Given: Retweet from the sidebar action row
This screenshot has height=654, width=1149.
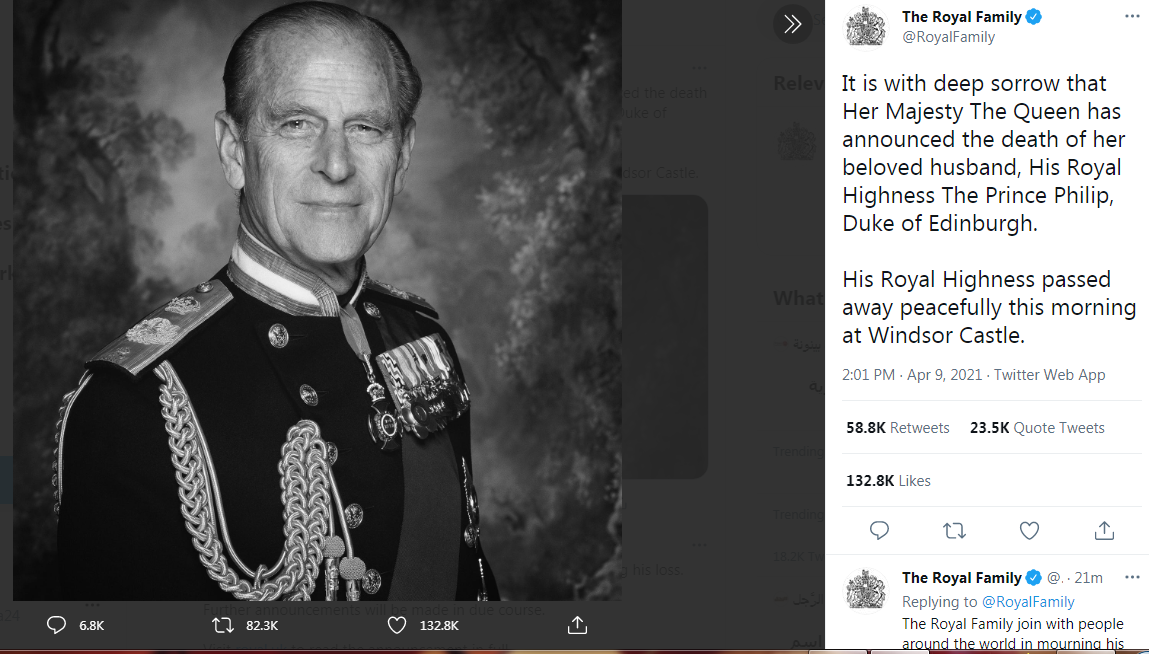Looking at the screenshot, I should tap(954, 530).
